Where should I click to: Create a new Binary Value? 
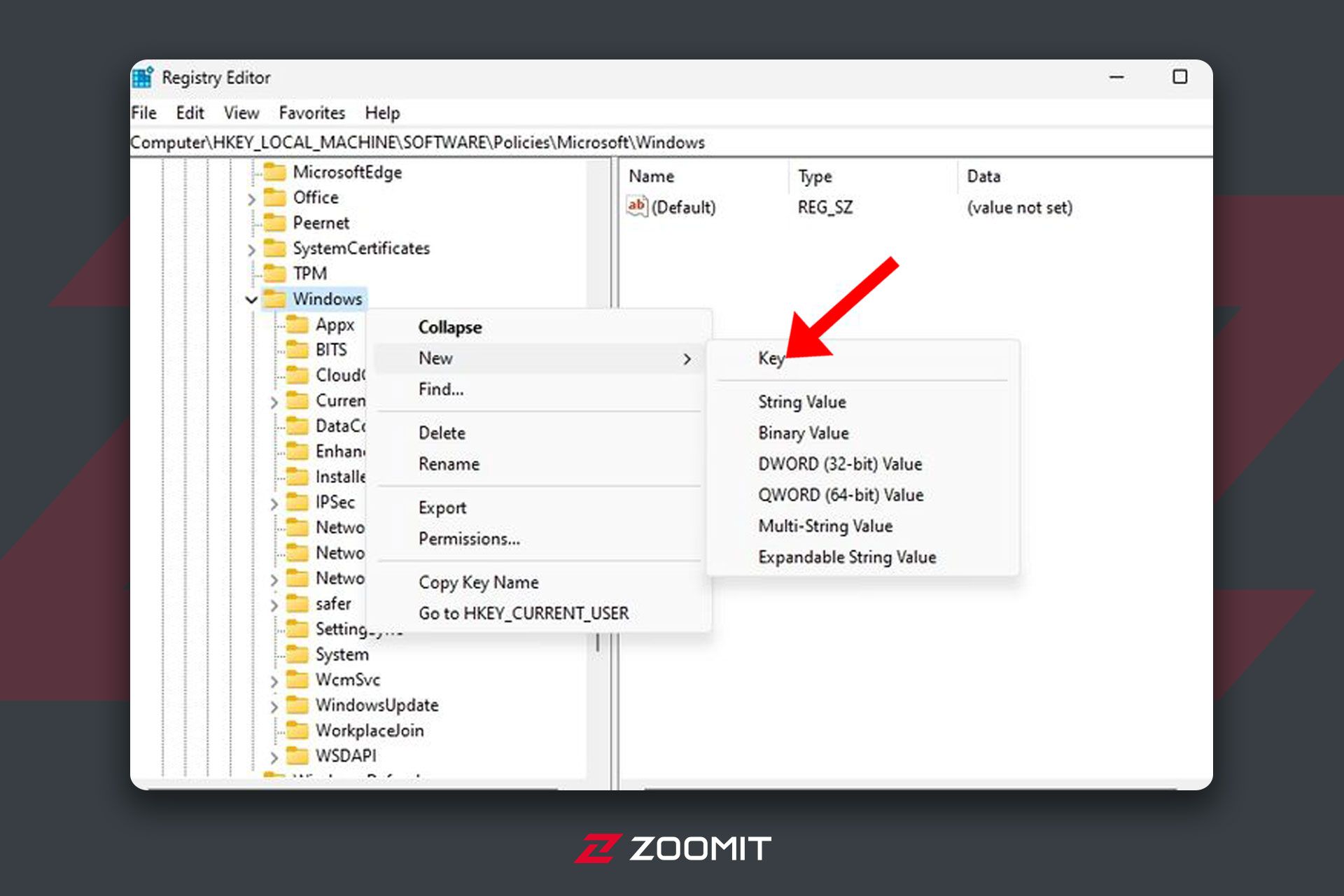(862, 433)
